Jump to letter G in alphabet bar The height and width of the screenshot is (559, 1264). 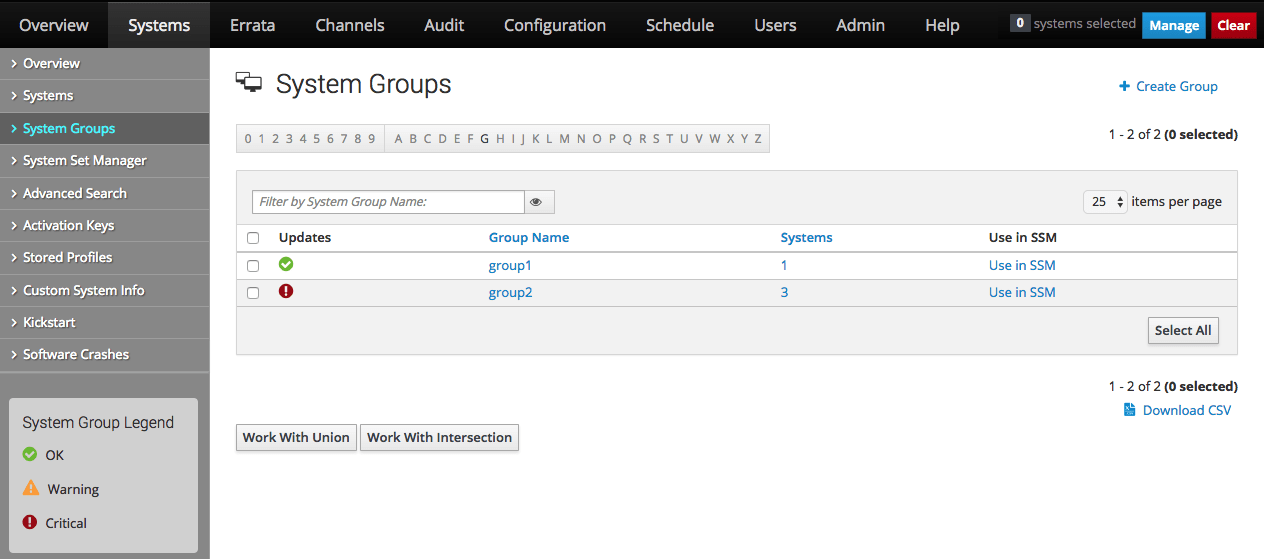point(485,139)
